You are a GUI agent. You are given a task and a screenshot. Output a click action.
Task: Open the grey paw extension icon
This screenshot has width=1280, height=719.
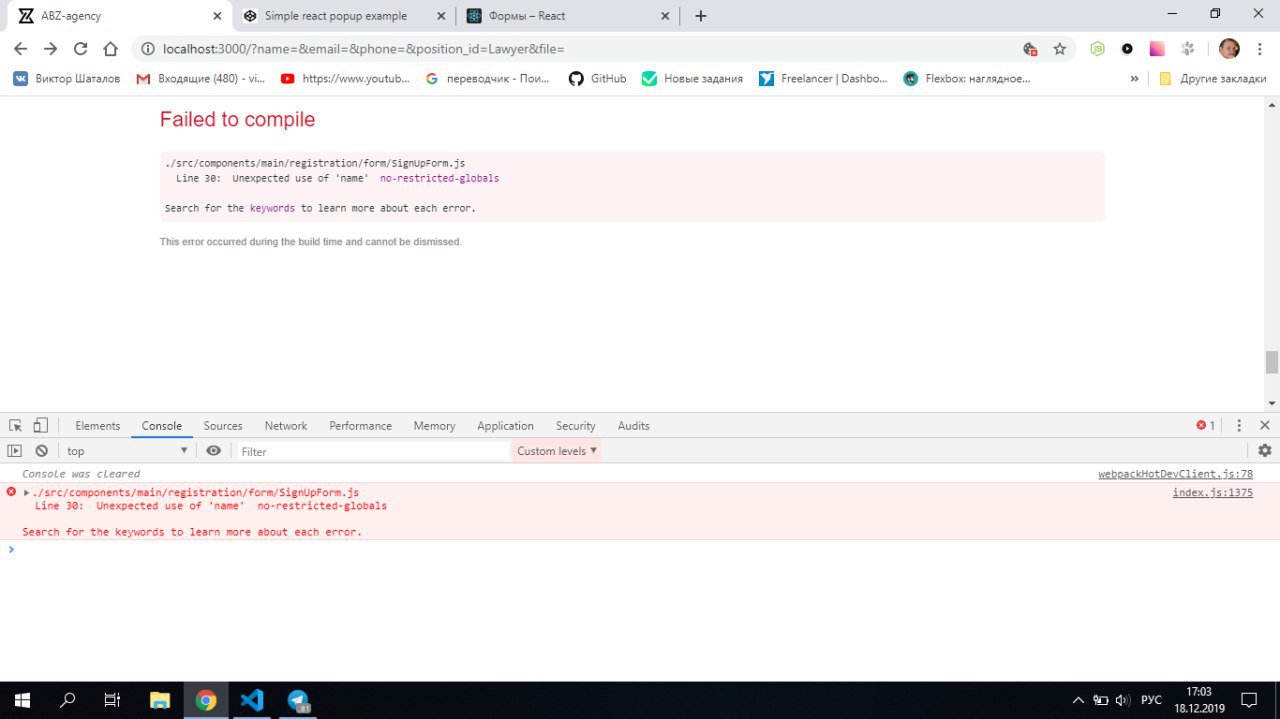pyautogui.click(x=1188, y=48)
